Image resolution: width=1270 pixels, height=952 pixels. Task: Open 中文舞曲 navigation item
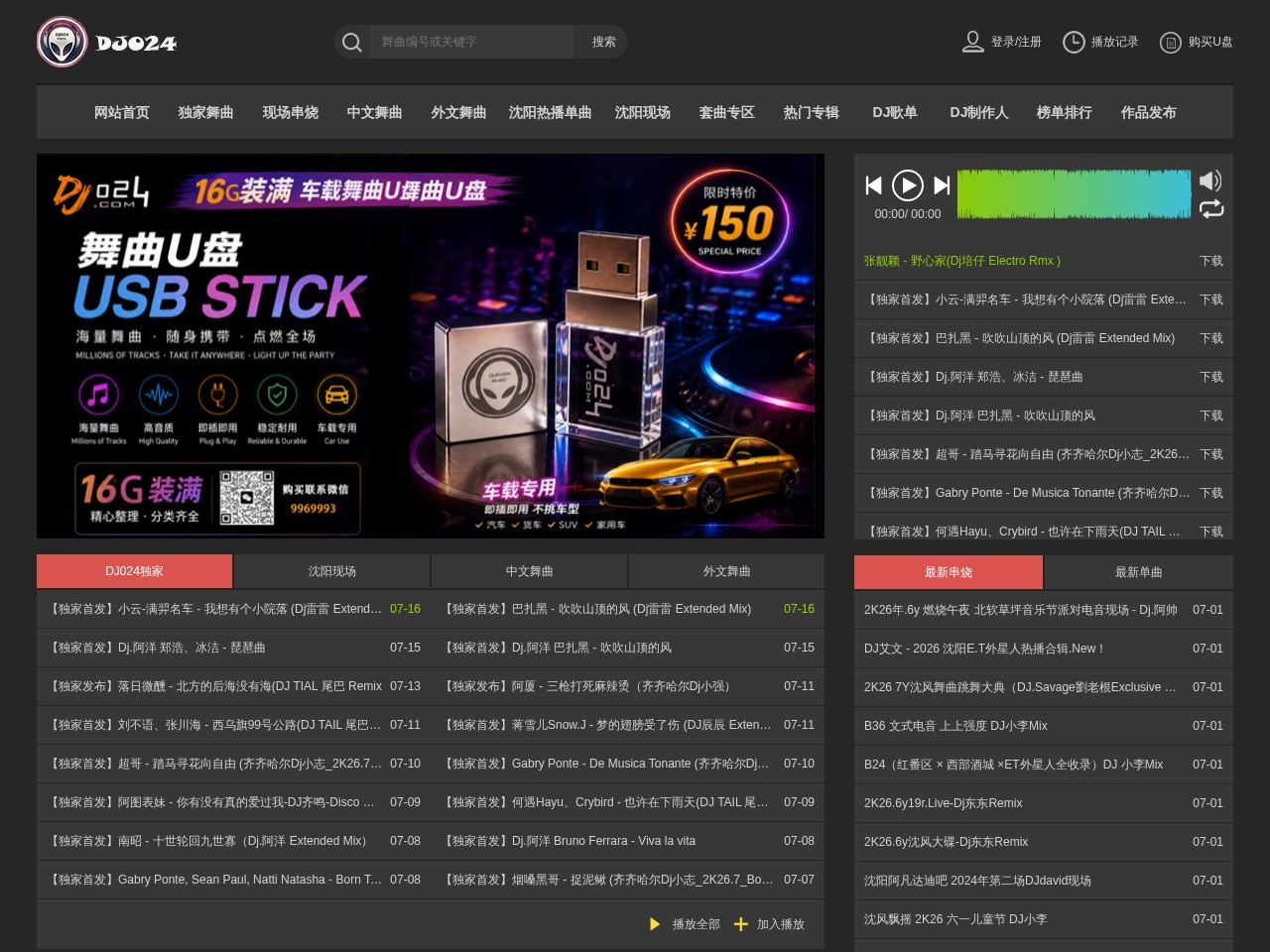pyautogui.click(x=375, y=112)
